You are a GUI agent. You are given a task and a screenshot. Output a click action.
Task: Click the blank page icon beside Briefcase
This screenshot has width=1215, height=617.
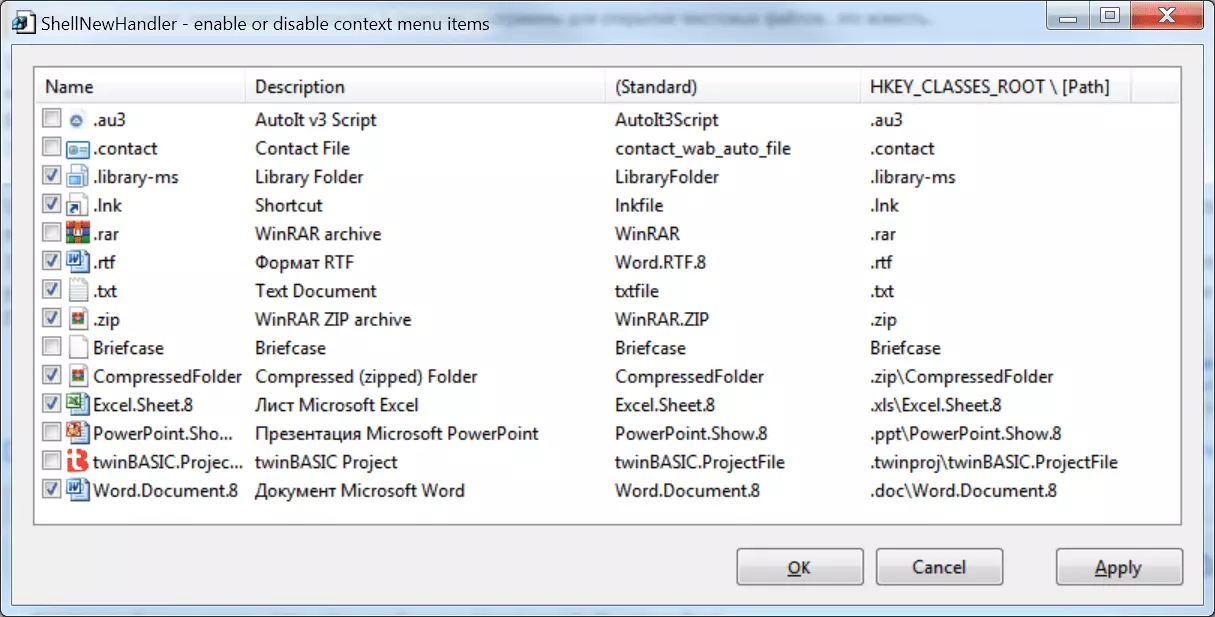78,348
